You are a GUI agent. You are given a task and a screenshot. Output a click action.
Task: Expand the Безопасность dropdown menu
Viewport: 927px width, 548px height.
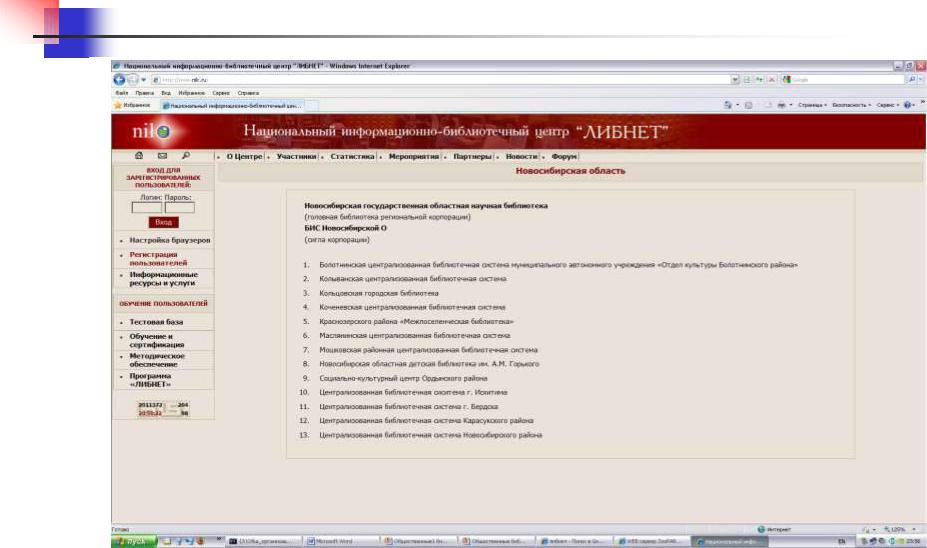coord(851,105)
